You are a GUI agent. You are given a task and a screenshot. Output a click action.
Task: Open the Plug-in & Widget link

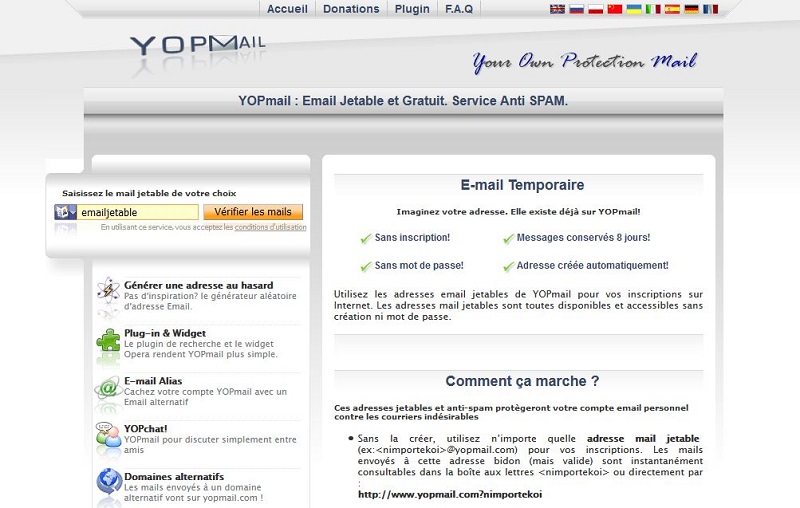click(165, 334)
